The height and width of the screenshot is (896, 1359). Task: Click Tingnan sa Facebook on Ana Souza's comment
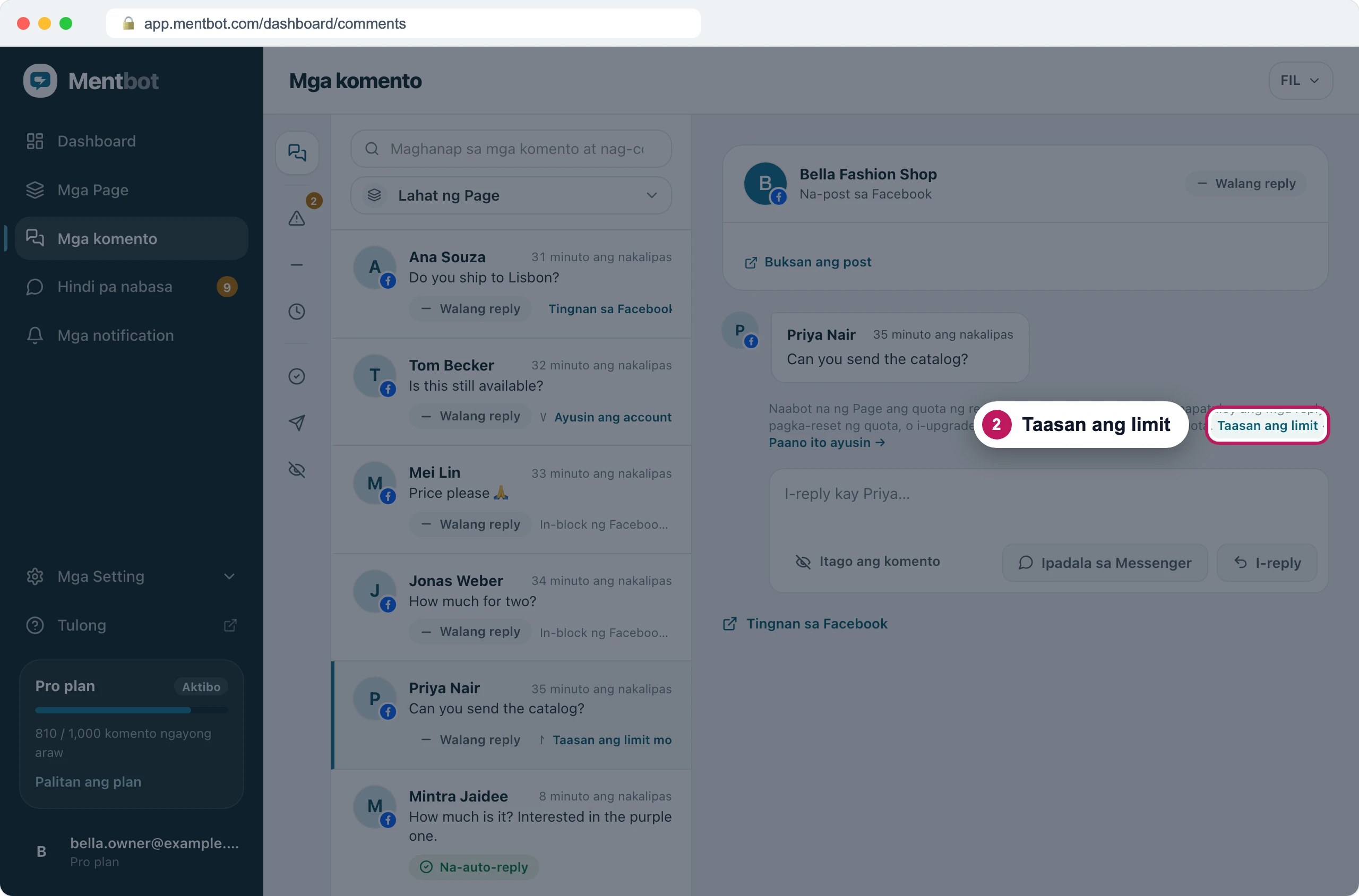tap(610, 308)
